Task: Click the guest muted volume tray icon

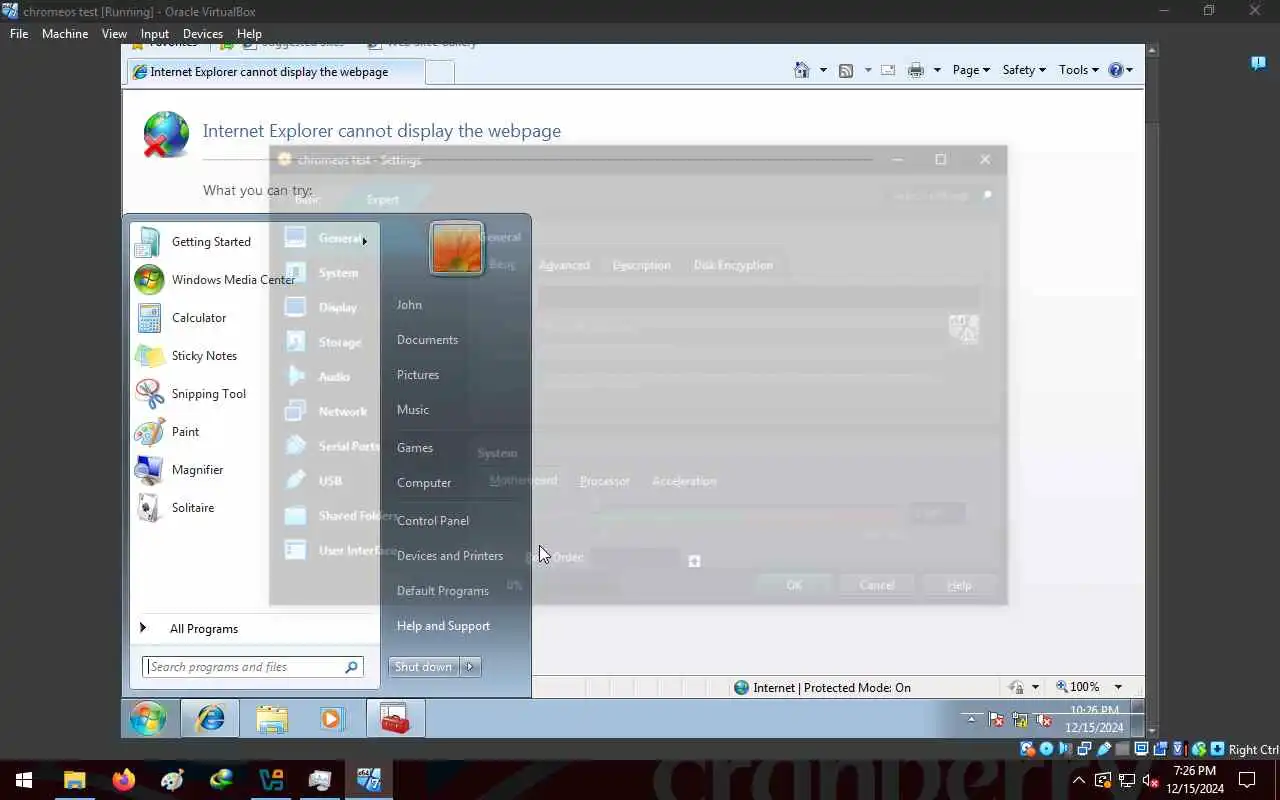Action: 1044,719
